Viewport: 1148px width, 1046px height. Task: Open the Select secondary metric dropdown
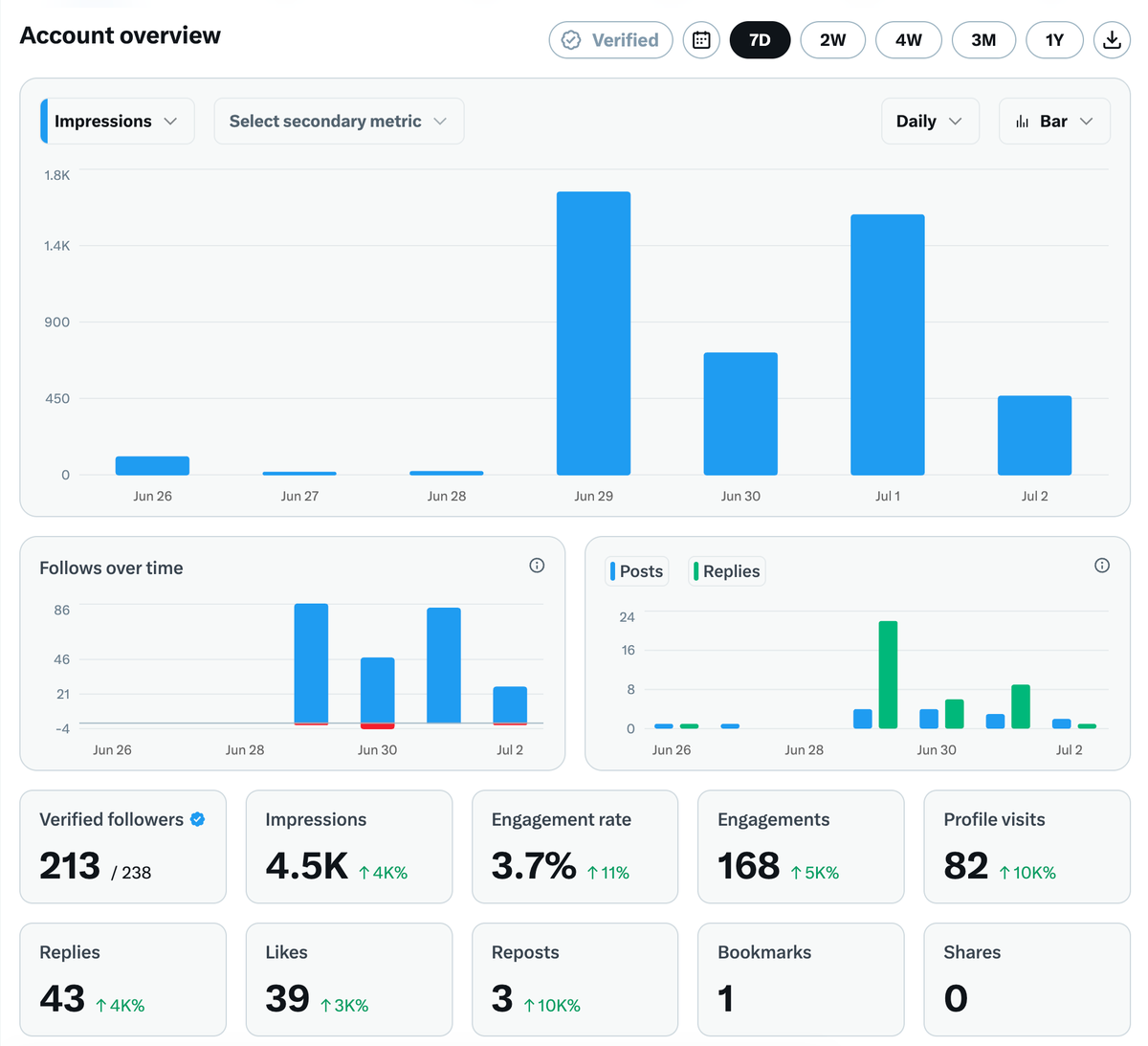click(339, 122)
